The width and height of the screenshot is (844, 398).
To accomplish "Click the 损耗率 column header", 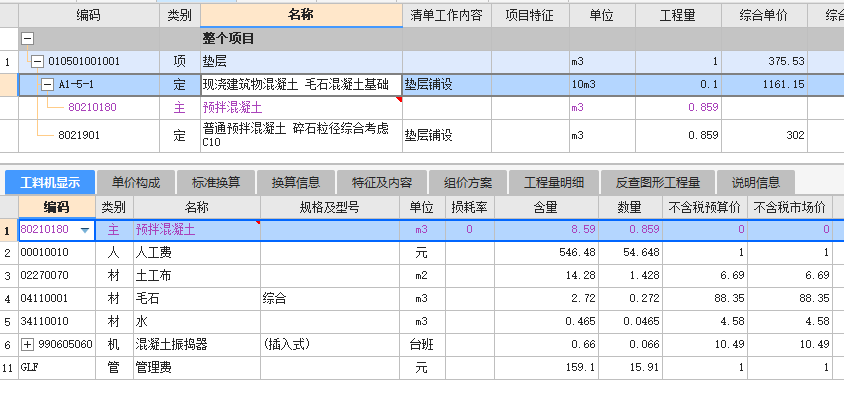I will point(469,207).
